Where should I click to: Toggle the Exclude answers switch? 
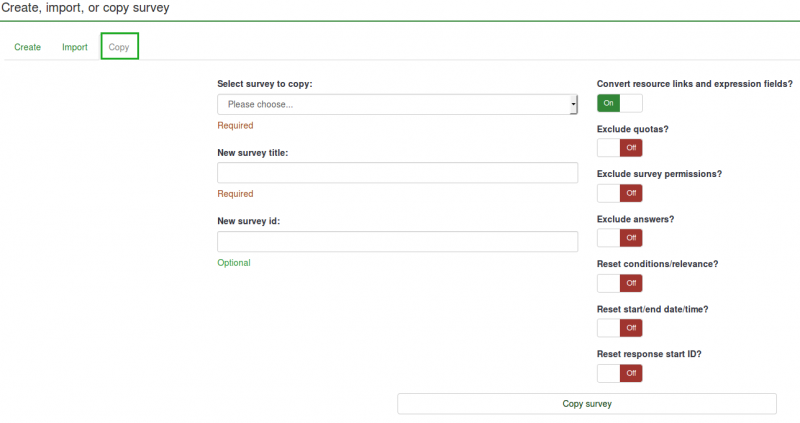[x=619, y=238]
